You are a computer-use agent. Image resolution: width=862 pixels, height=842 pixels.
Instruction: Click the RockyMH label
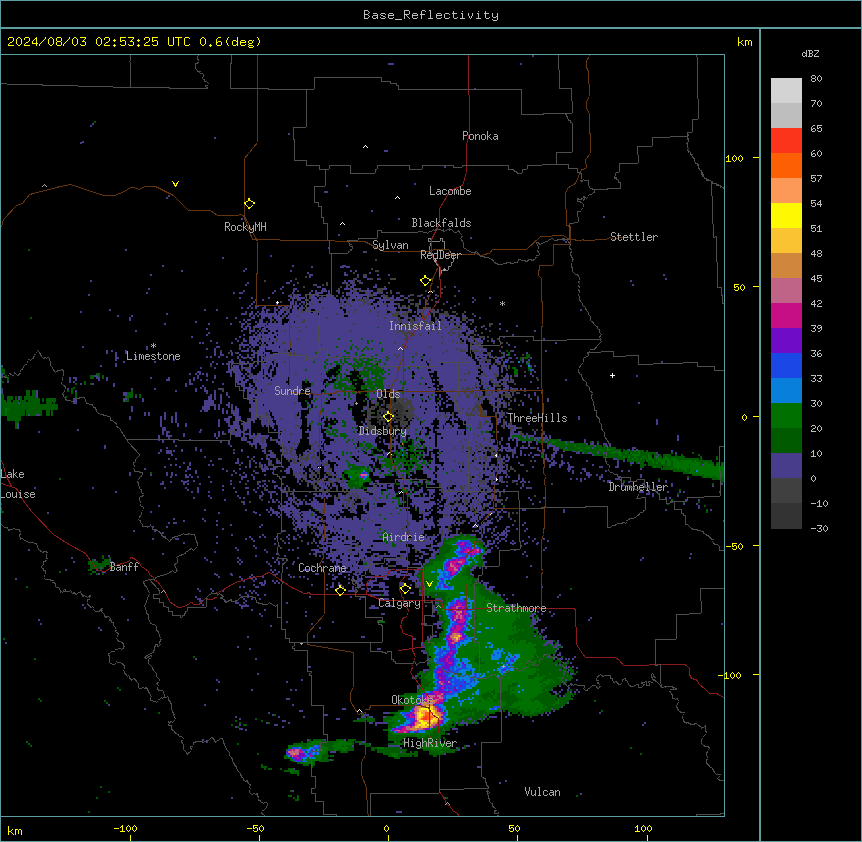[245, 227]
